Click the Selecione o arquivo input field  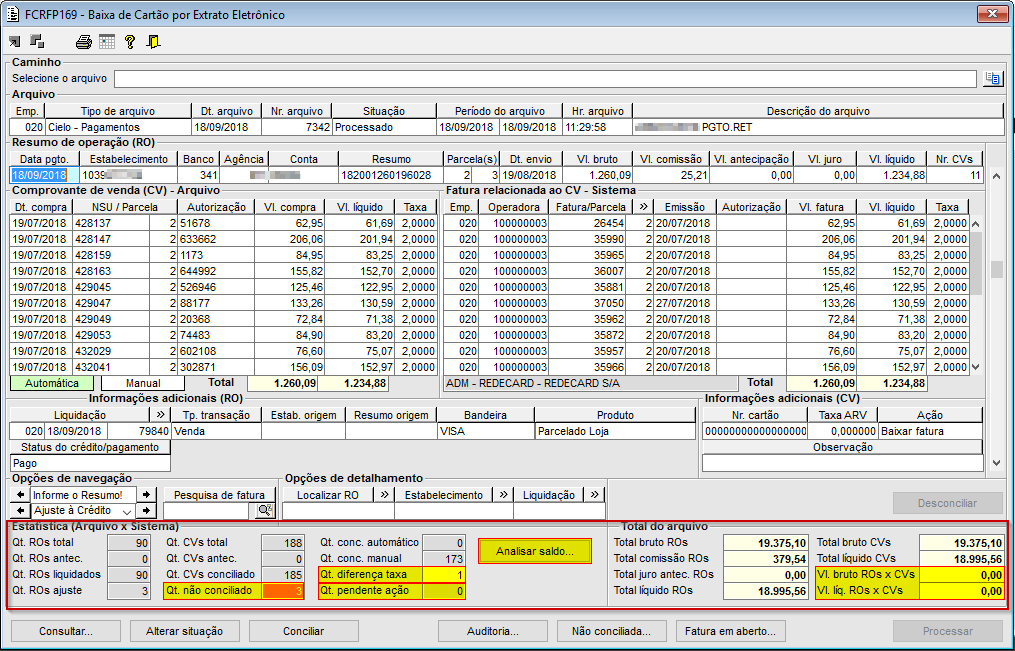coord(544,79)
